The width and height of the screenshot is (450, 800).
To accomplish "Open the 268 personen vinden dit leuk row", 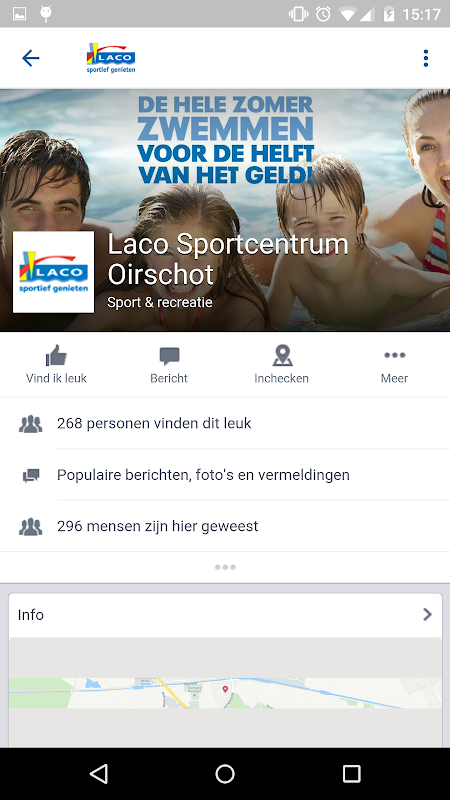I will (x=225, y=423).
